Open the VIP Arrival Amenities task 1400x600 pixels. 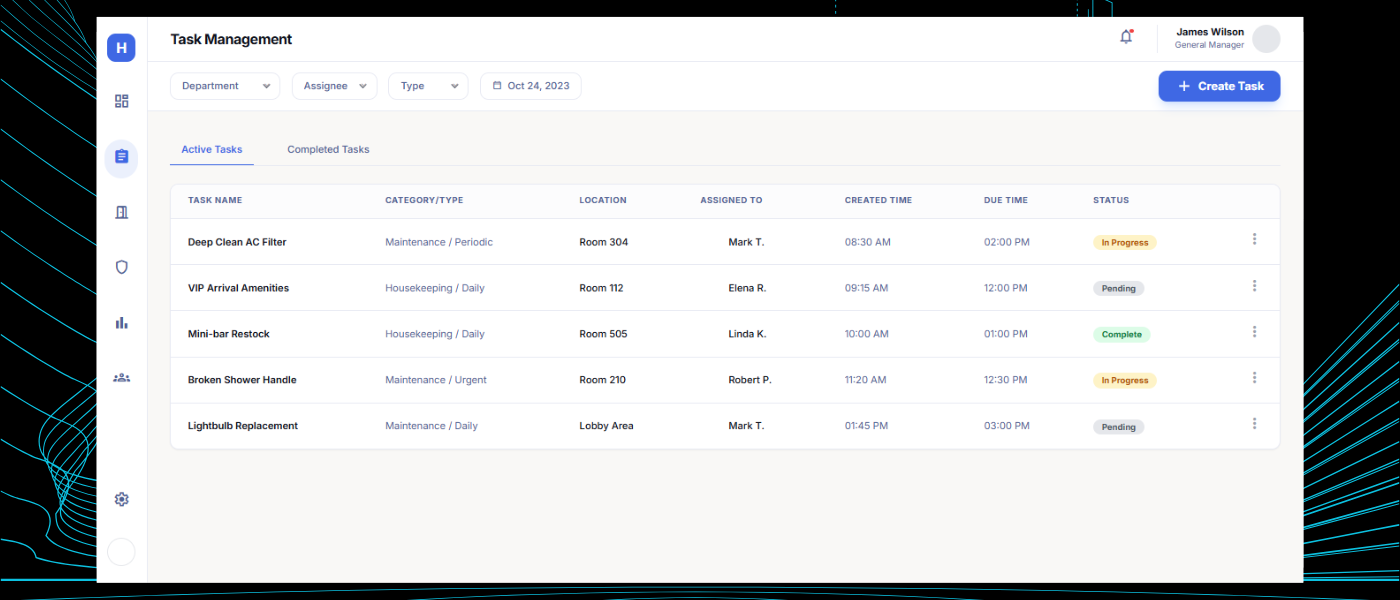click(238, 288)
